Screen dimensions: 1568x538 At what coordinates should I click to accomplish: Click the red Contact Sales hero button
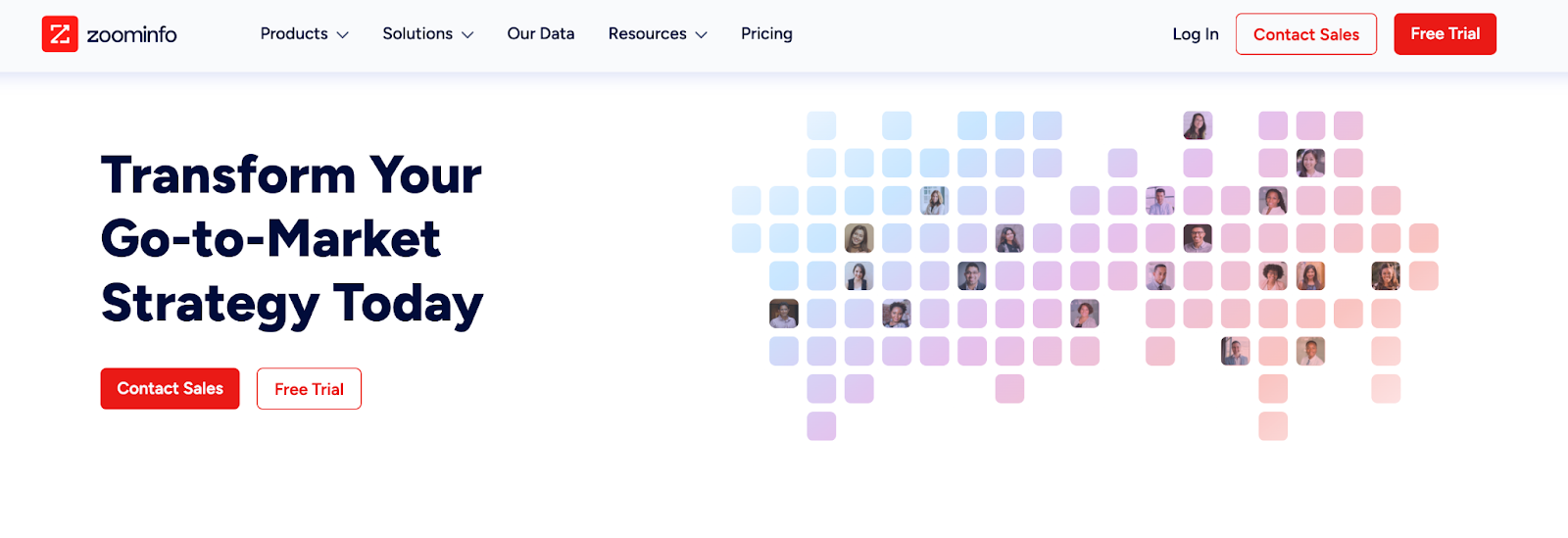(x=171, y=389)
